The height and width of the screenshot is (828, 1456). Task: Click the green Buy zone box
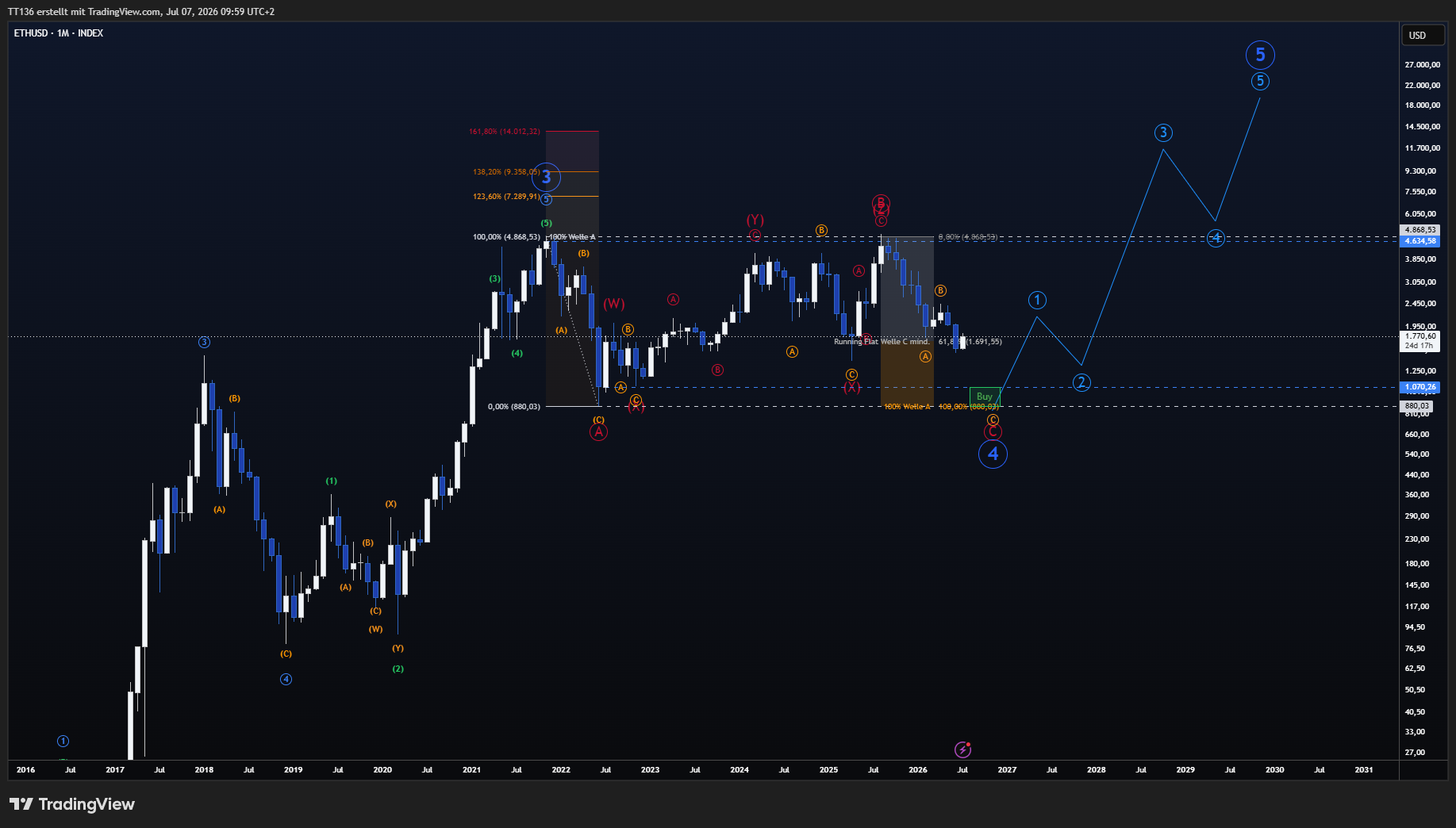coord(985,397)
